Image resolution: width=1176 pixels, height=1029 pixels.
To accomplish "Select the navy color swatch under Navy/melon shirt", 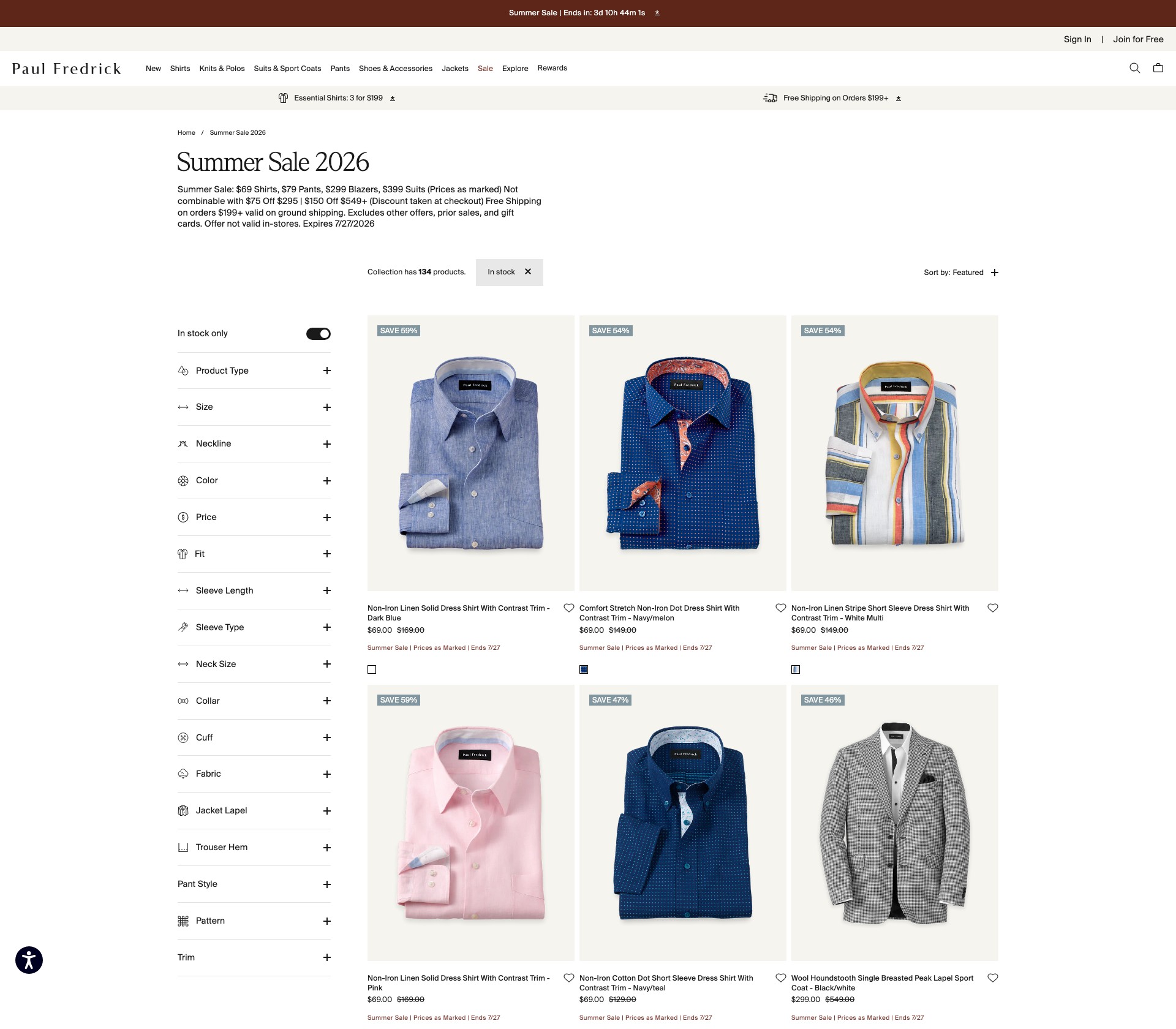I will pyautogui.click(x=584, y=669).
